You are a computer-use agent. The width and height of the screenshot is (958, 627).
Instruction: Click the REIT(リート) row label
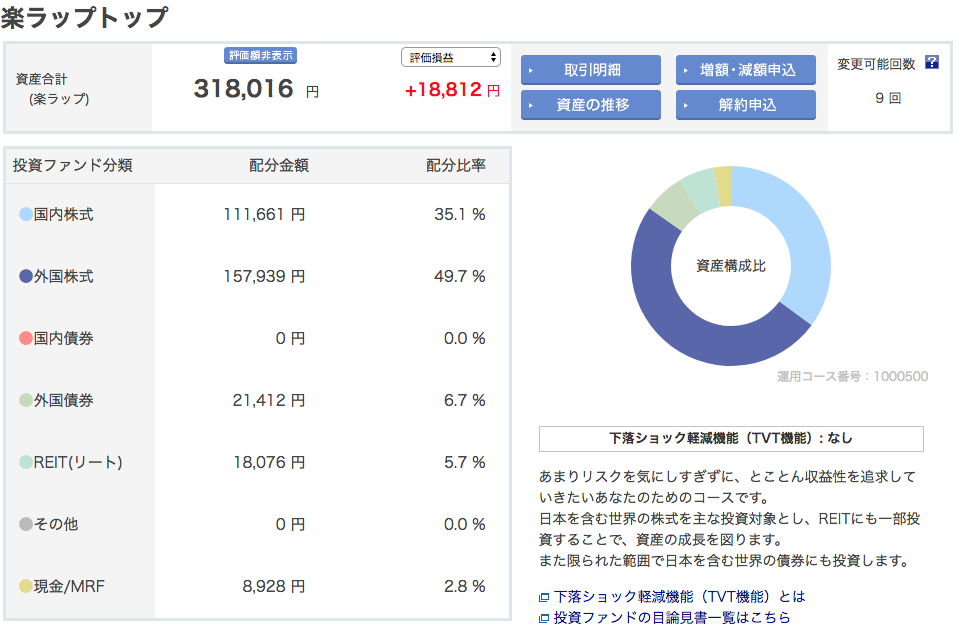78,463
